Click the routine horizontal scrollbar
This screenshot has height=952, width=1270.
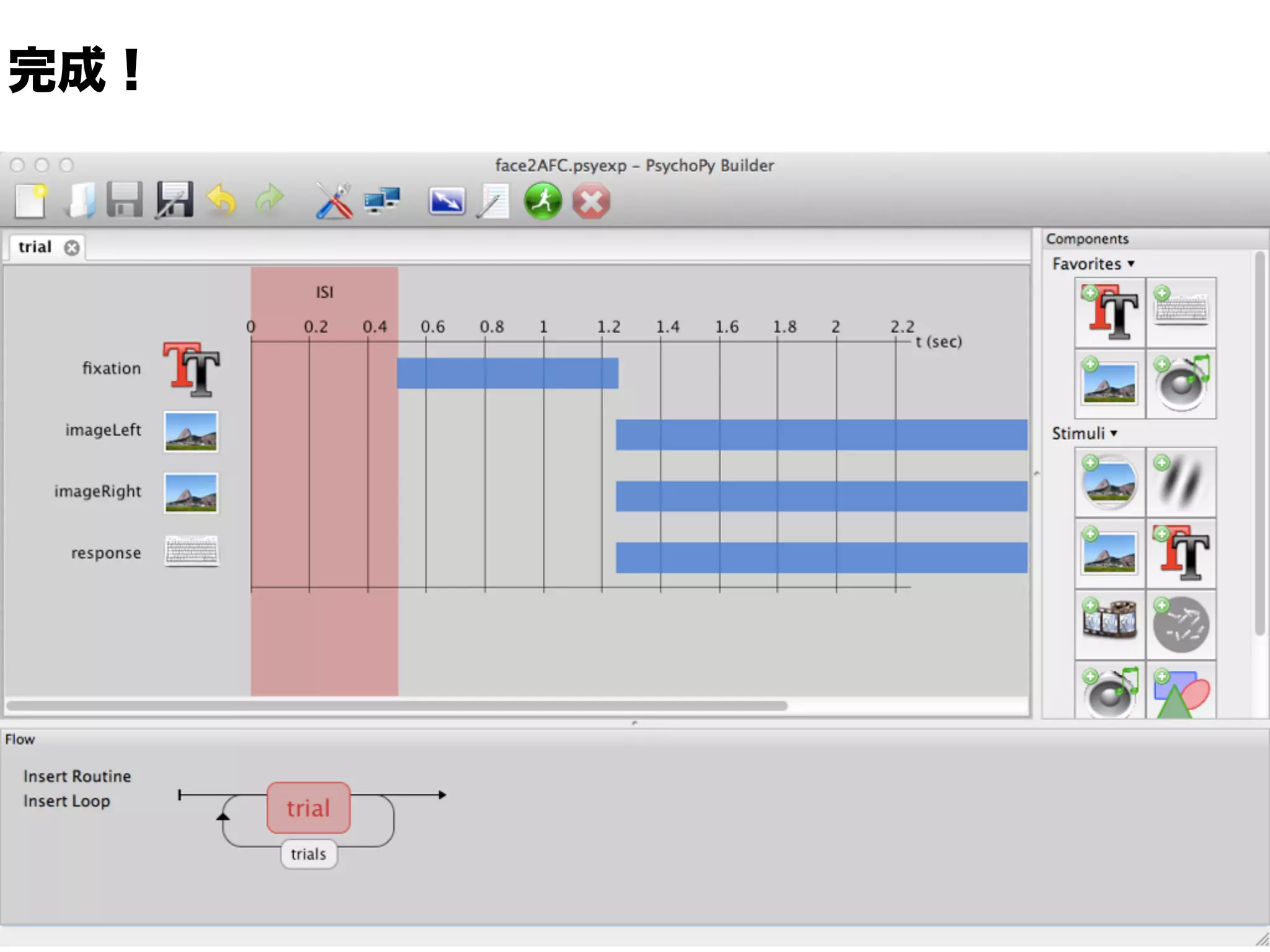tap(397, 705)
